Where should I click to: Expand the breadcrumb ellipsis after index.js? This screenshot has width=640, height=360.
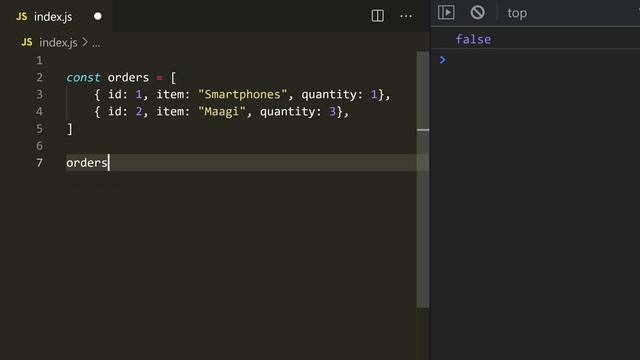pos(96,43)
